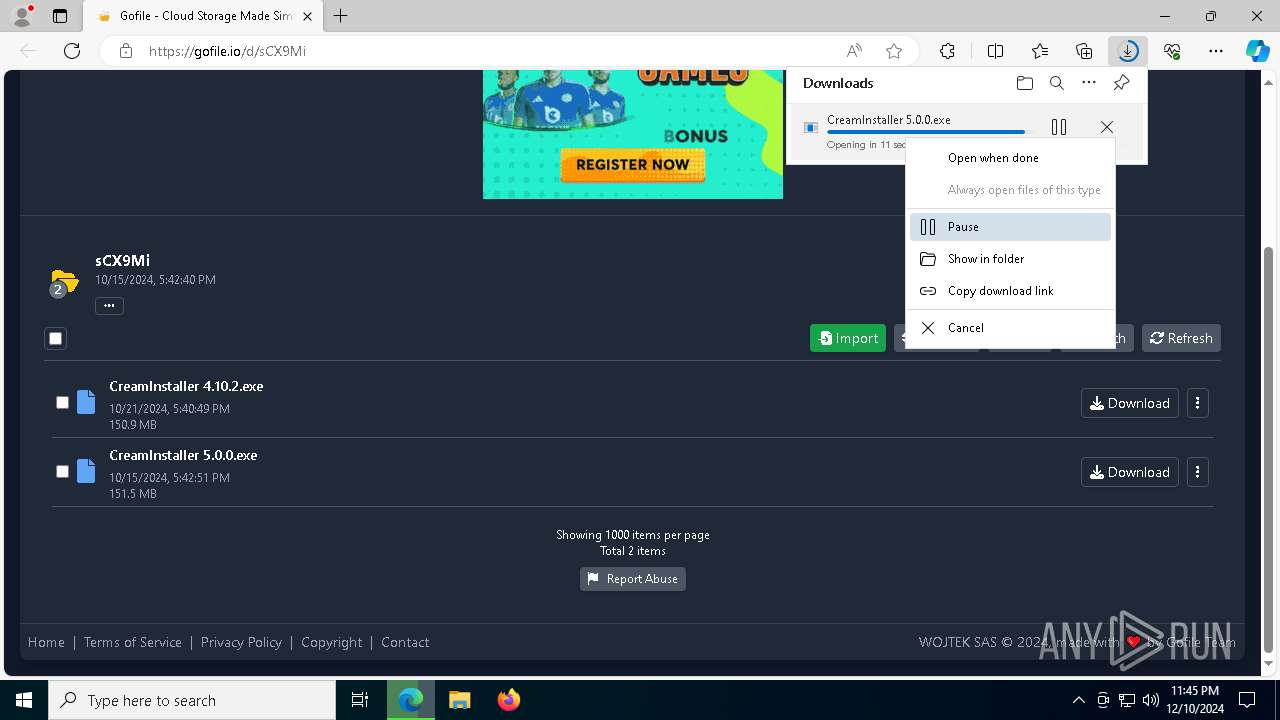Open the Privacy Policy link
This screenshot has height=720, width=1280.
[x=241, y=642]
